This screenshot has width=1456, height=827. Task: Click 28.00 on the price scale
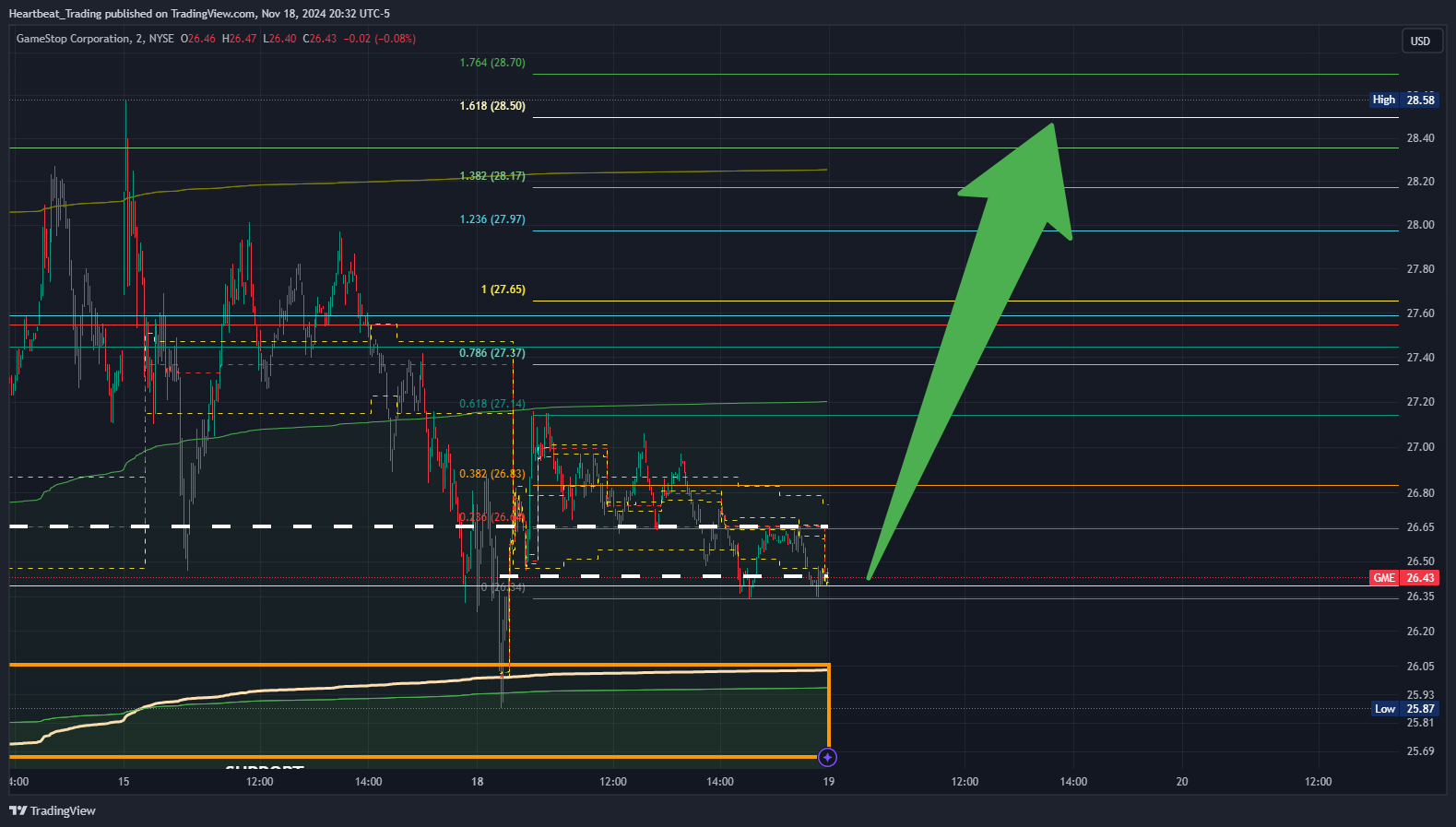(x=1420, y=225)
